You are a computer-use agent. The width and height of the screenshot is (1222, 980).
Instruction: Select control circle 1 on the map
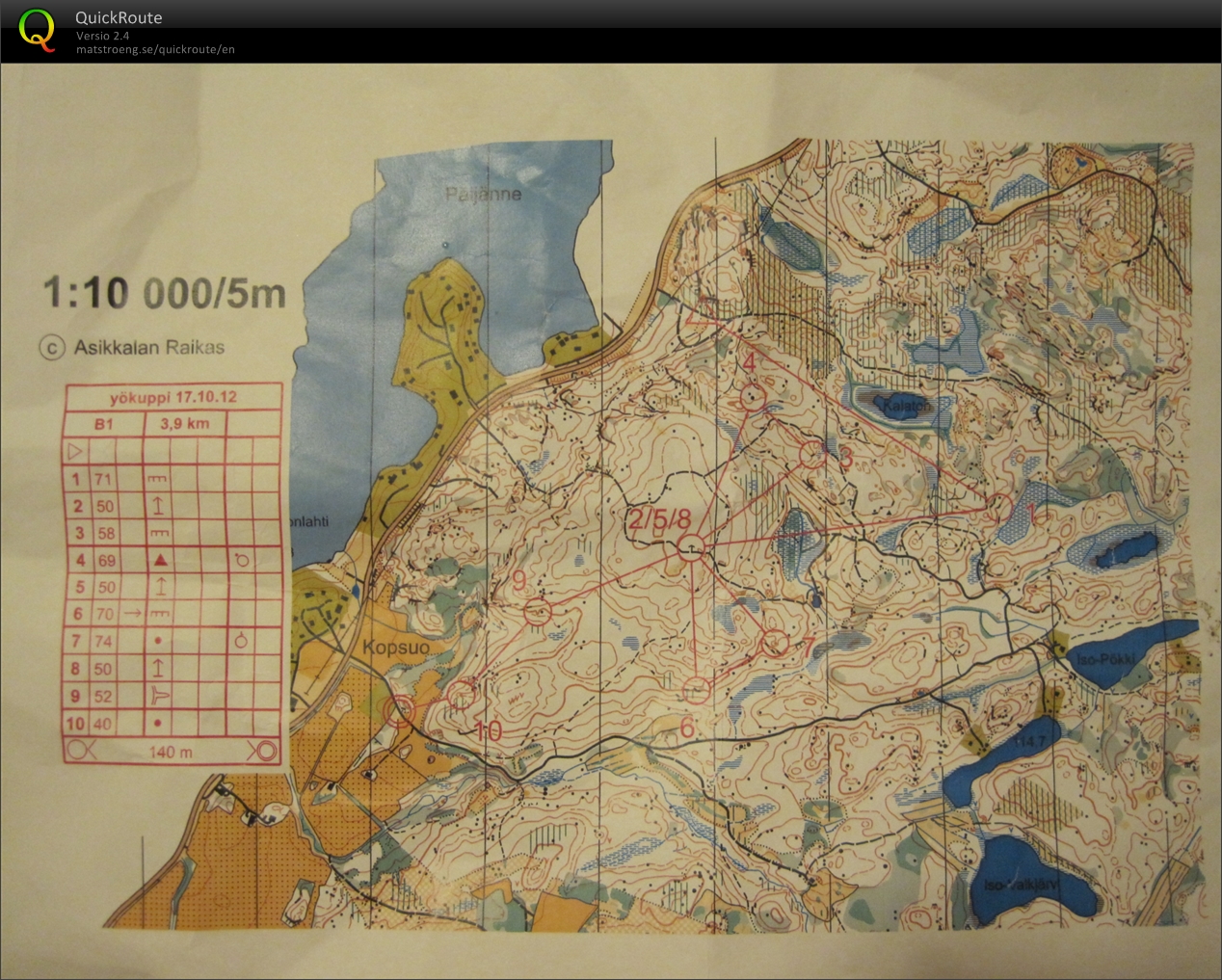(1000, 506)
